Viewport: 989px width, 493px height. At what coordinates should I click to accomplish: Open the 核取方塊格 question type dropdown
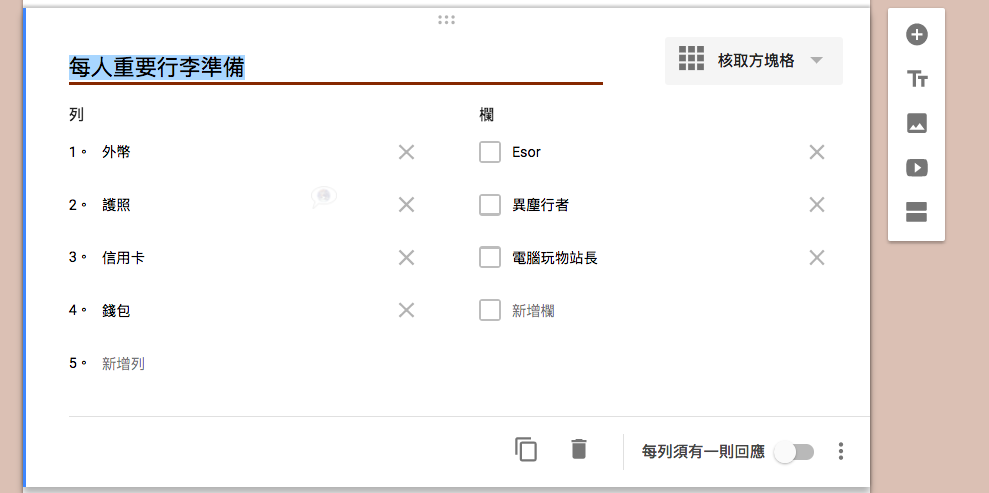(x=754, y=61)
